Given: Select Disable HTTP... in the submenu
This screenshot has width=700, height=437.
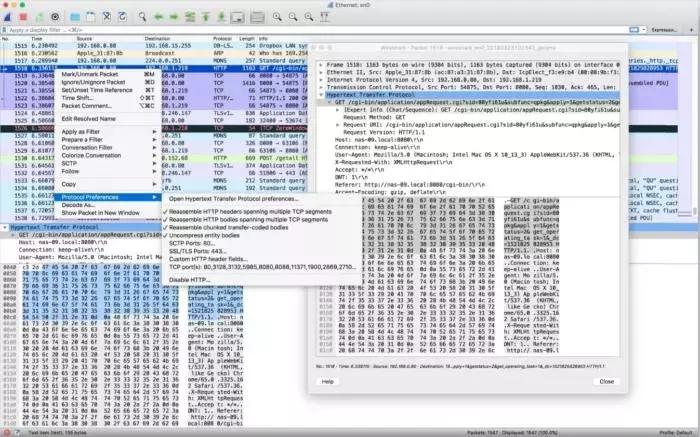Looking at the screenshot, I should click(191, 278).
